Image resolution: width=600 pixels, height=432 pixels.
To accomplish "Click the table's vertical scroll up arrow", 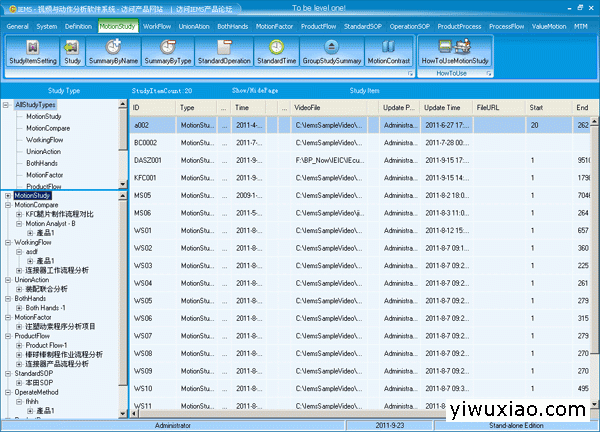I will [594, 122].
